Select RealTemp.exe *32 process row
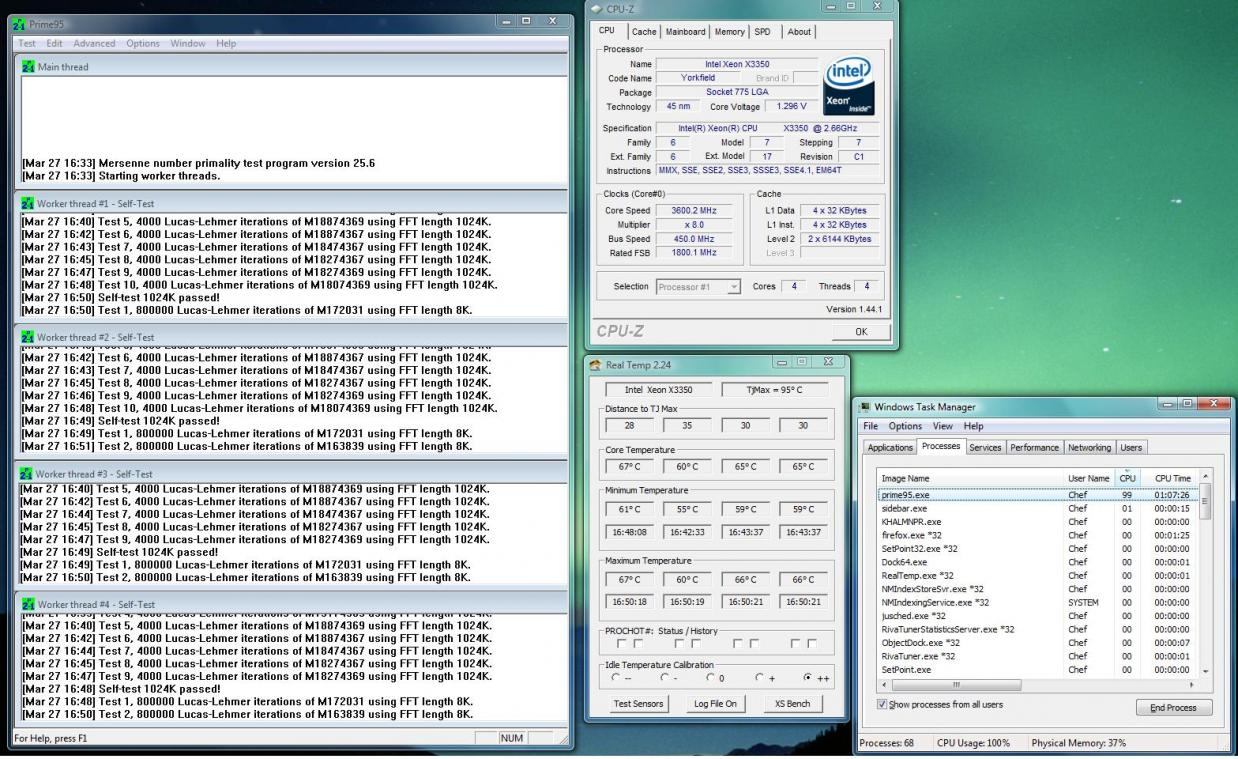 [x=1037, y=575]
